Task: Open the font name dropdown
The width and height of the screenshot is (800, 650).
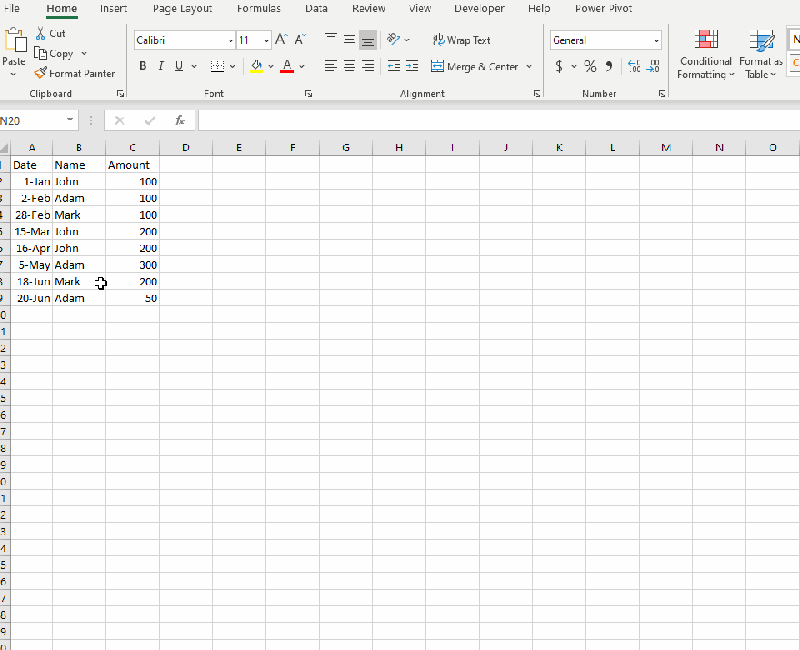Action: (229, 40)
